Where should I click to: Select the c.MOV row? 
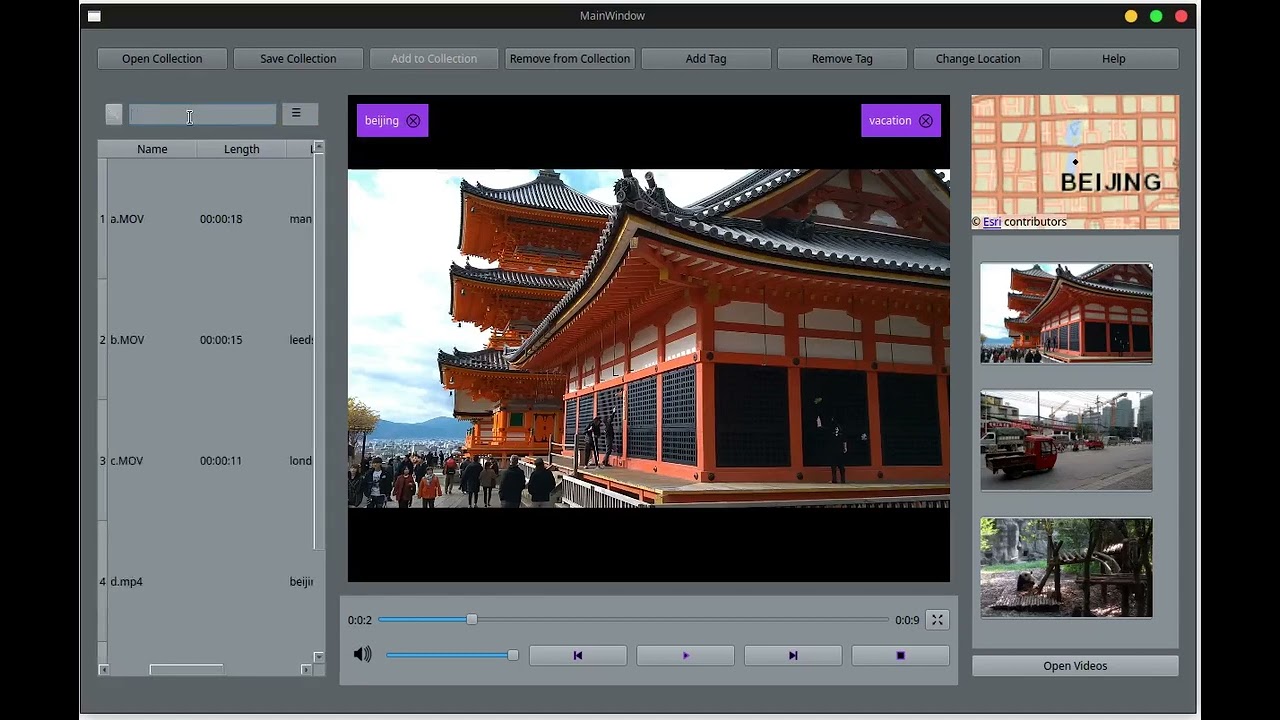pos(210,461)
